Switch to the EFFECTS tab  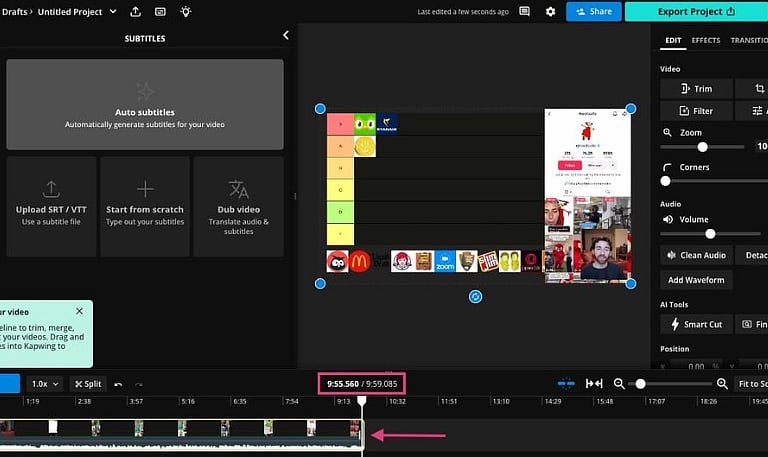tap(706, 40)
